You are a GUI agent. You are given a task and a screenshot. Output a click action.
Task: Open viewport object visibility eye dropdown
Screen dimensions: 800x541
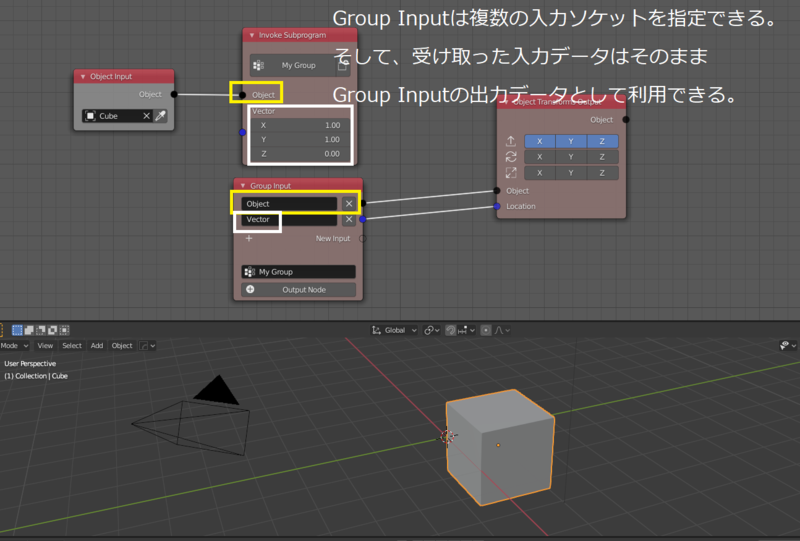788,346
